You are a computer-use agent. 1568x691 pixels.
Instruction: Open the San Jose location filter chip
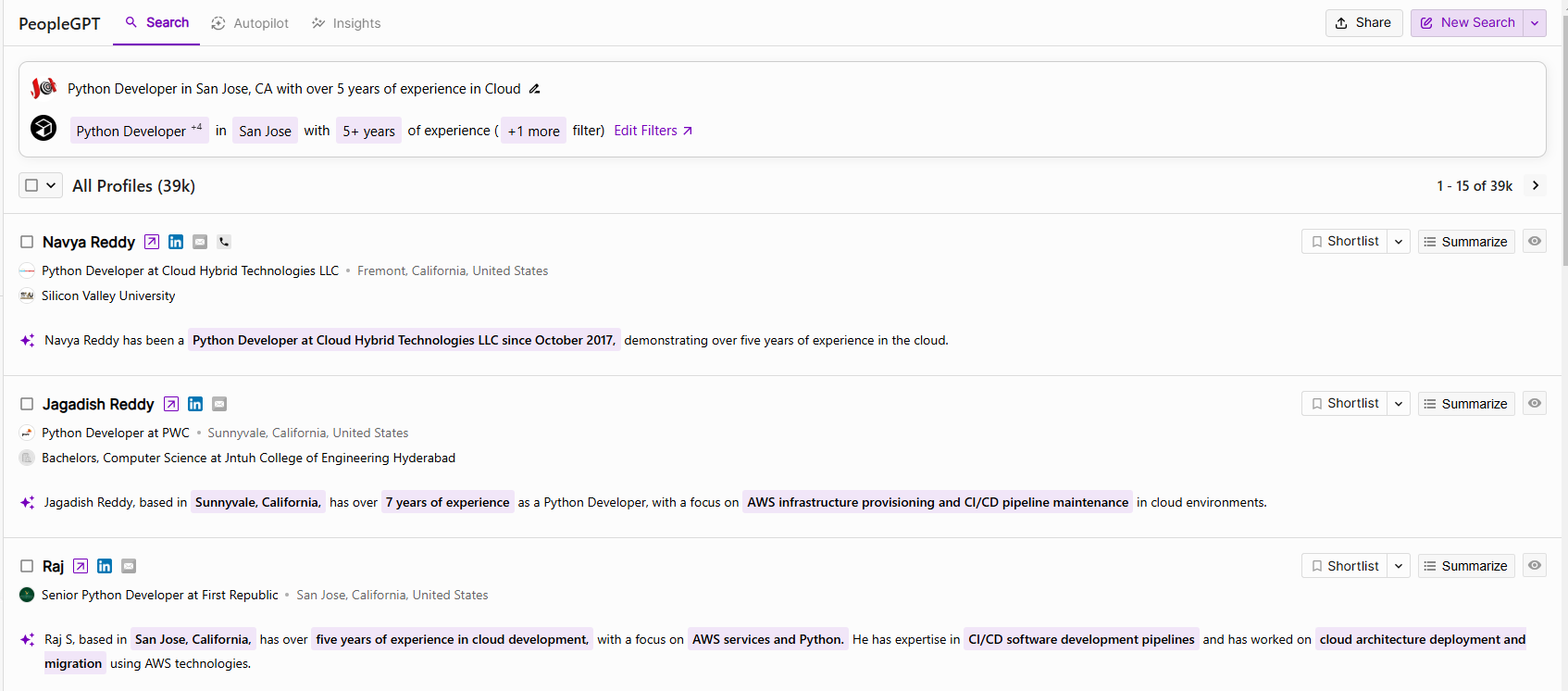pos(265,131)
